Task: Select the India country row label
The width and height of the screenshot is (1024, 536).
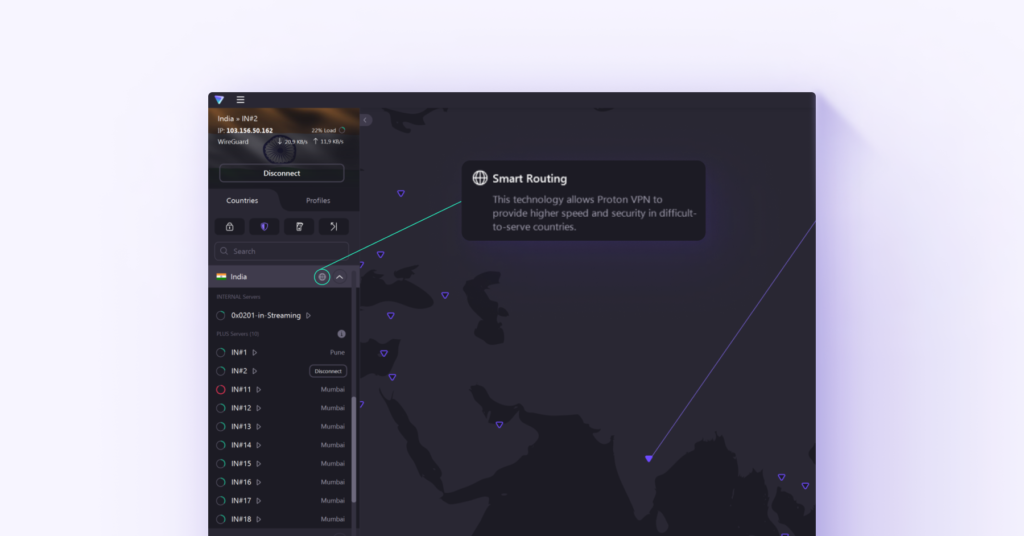Action: 239,277
